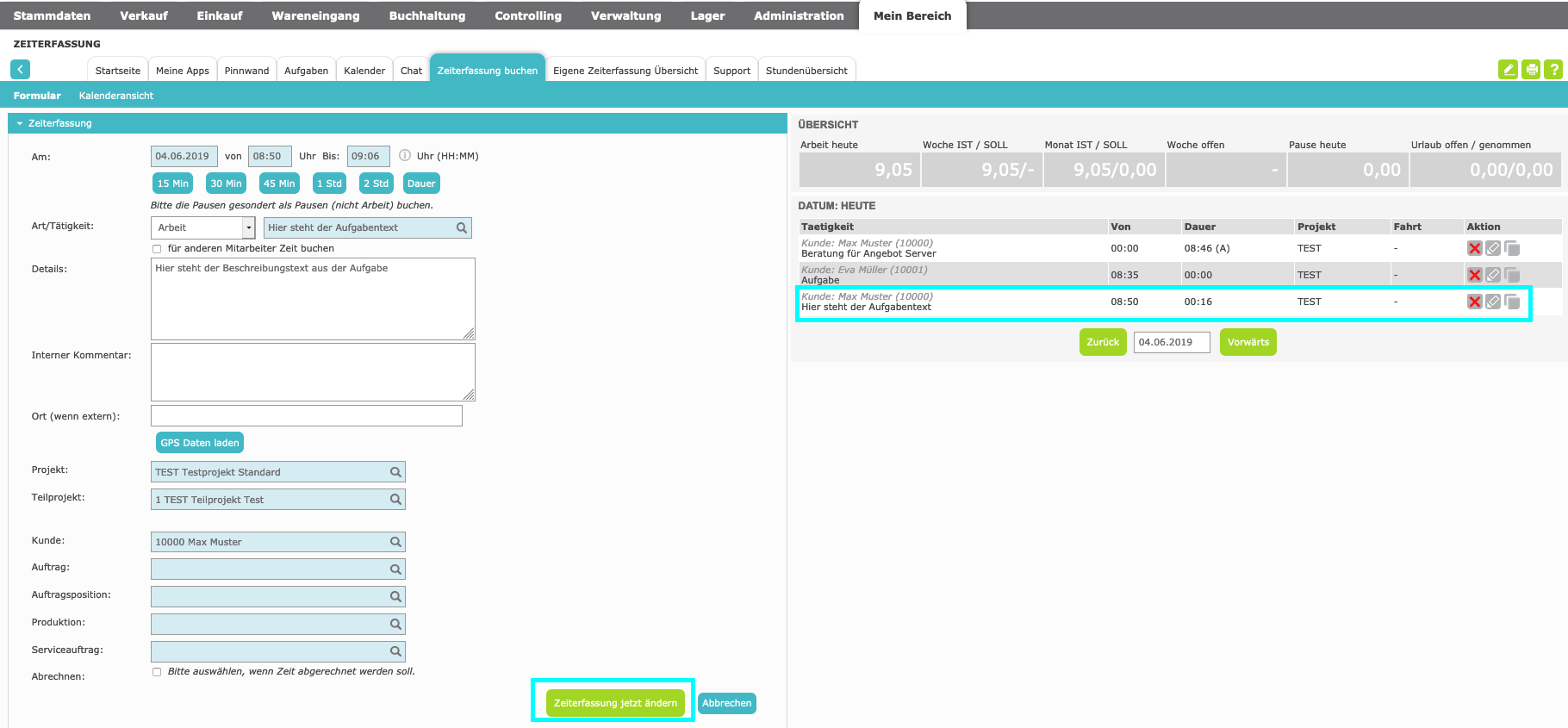Edit the Eva Müller Aufgabe entry

(x=1493, y=275)
